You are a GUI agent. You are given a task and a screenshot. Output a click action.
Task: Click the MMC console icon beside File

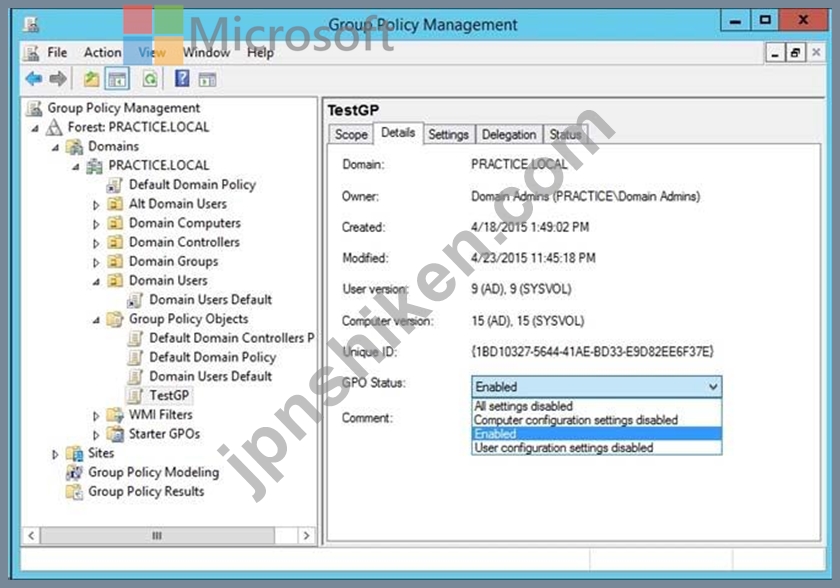[32, 52]
